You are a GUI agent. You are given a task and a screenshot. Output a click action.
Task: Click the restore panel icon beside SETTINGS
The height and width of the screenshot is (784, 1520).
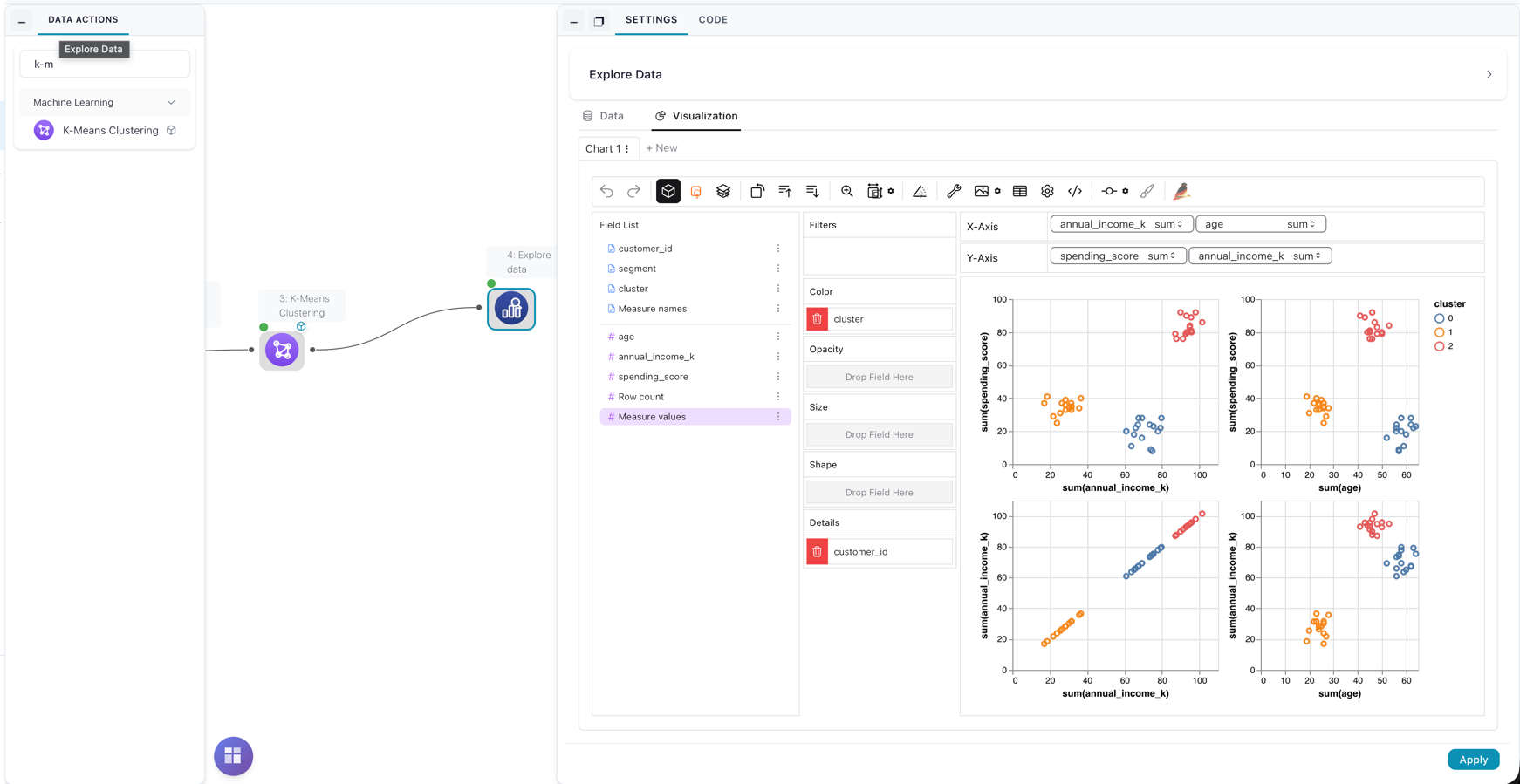(599, 21)
